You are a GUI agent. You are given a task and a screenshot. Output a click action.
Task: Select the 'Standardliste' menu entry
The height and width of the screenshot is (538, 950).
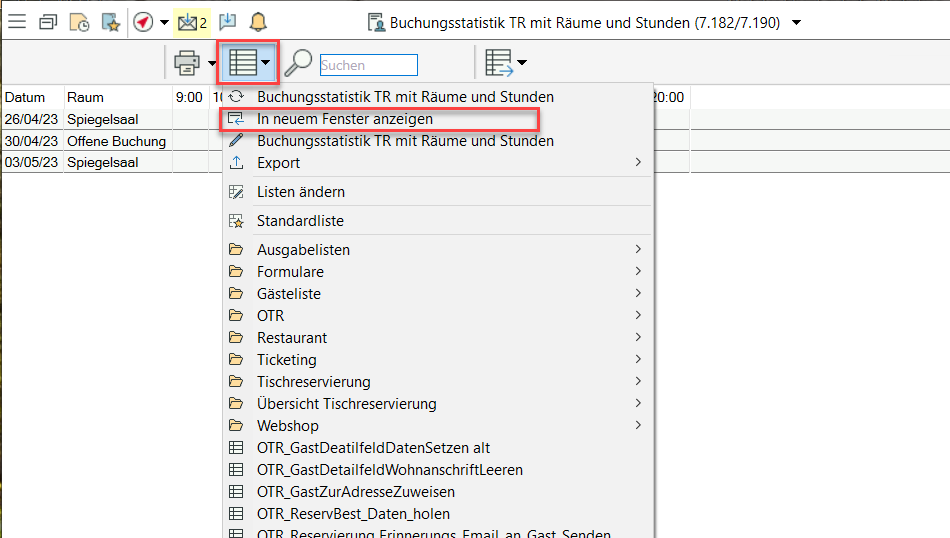[x=300, y=221]
